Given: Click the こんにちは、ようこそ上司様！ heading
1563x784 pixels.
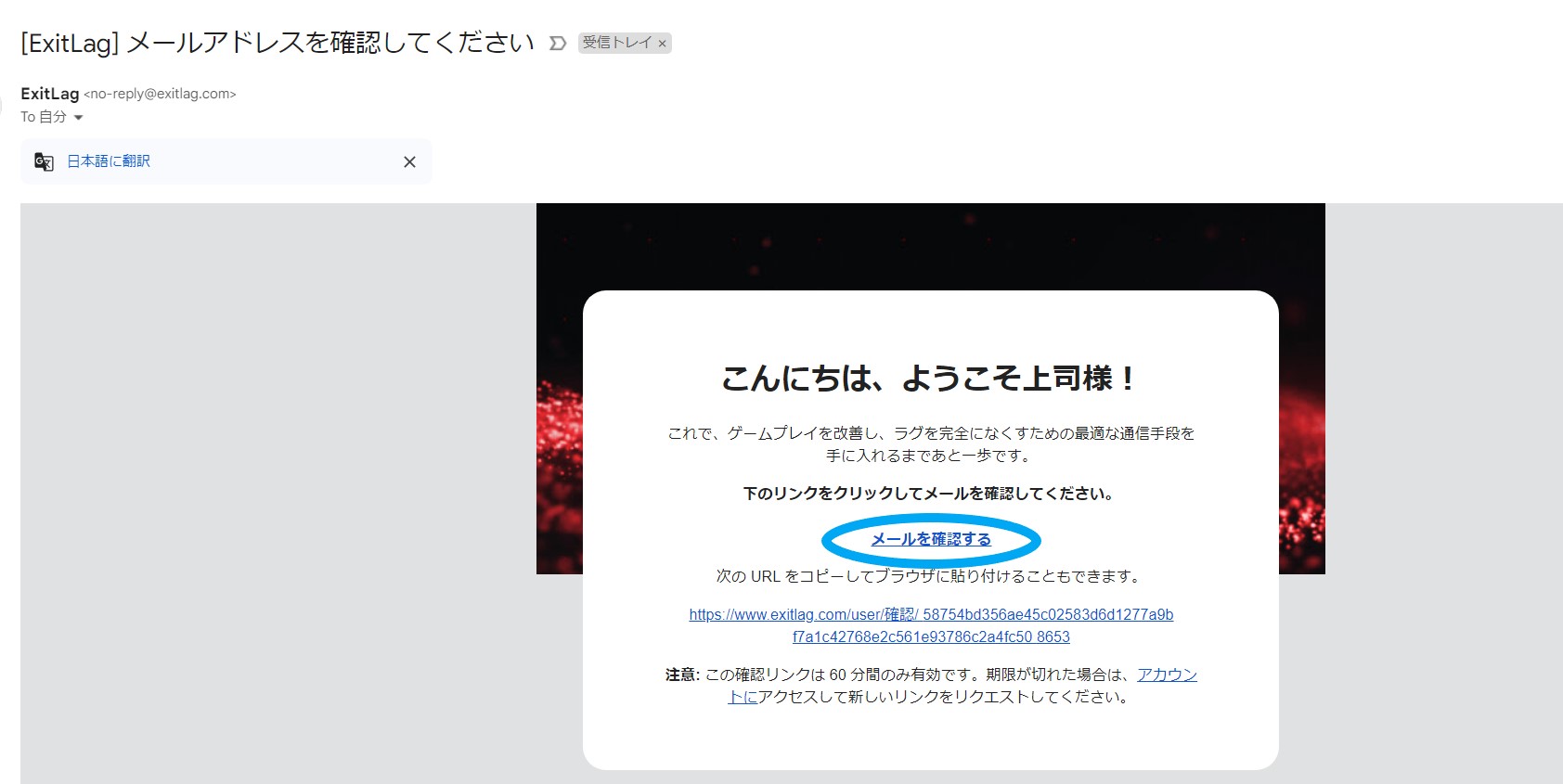Looking at the screenshot, I should [x=930, y=378].
